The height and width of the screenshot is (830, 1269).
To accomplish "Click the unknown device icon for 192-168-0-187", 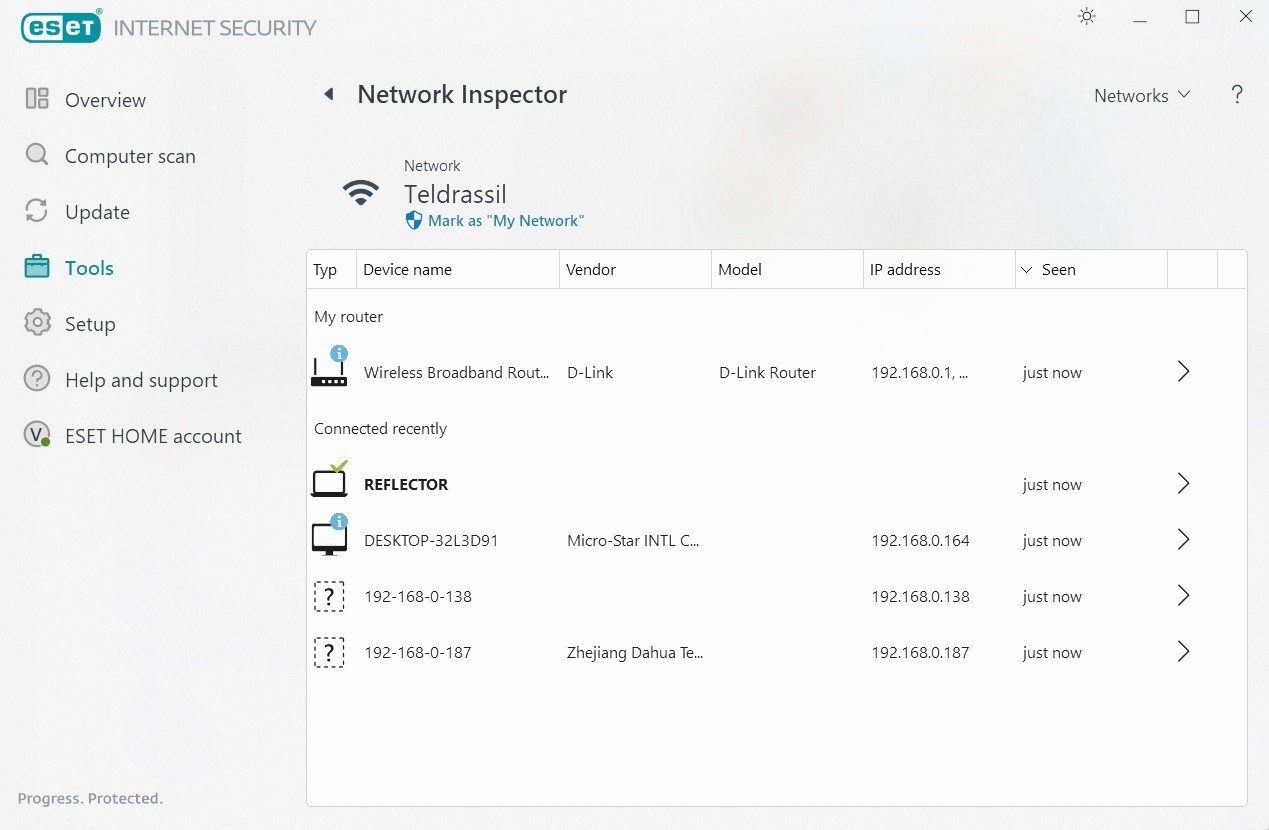I will tap(329, 653).
